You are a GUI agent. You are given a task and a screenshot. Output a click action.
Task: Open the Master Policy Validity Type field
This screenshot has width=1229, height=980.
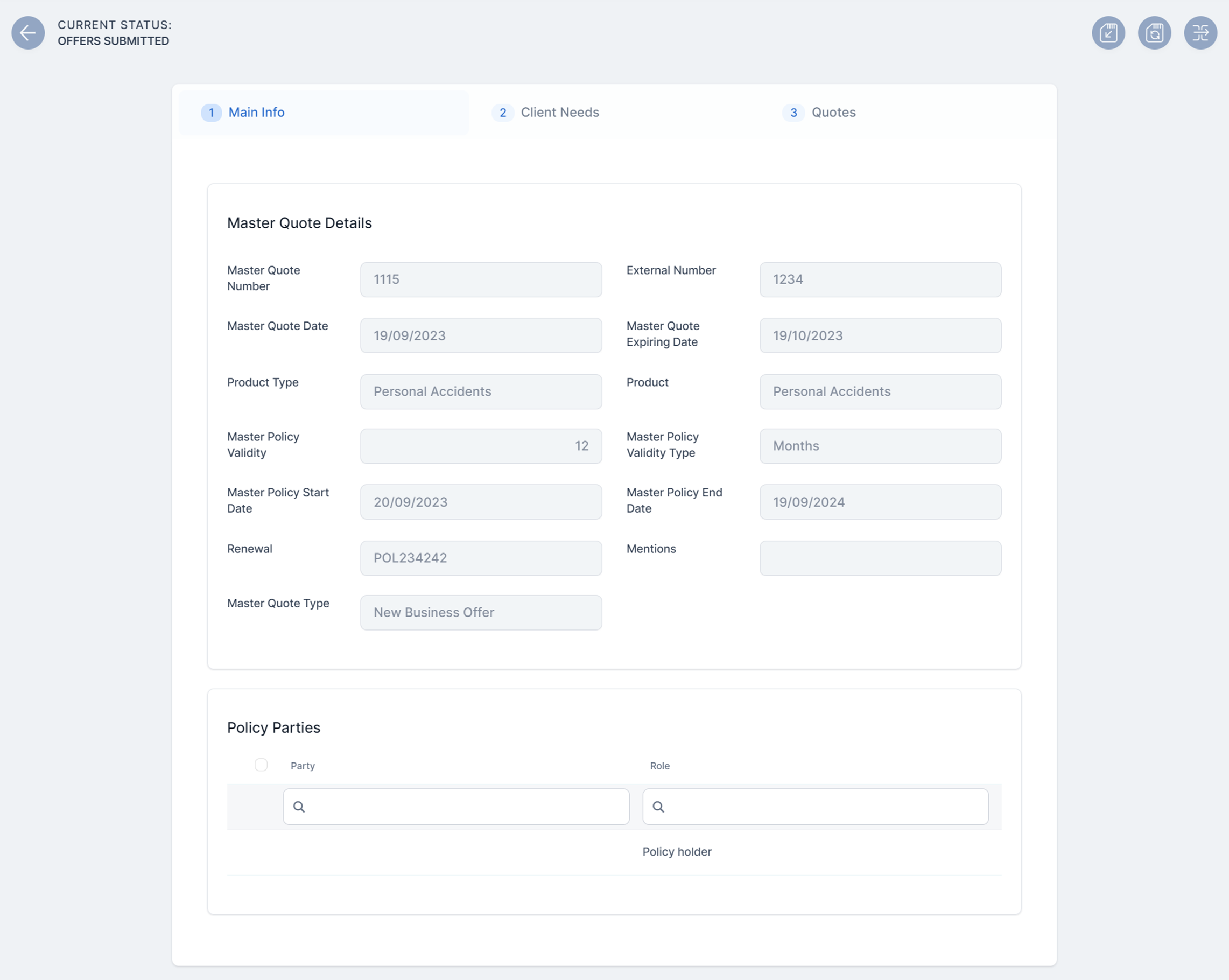(880, 446)
